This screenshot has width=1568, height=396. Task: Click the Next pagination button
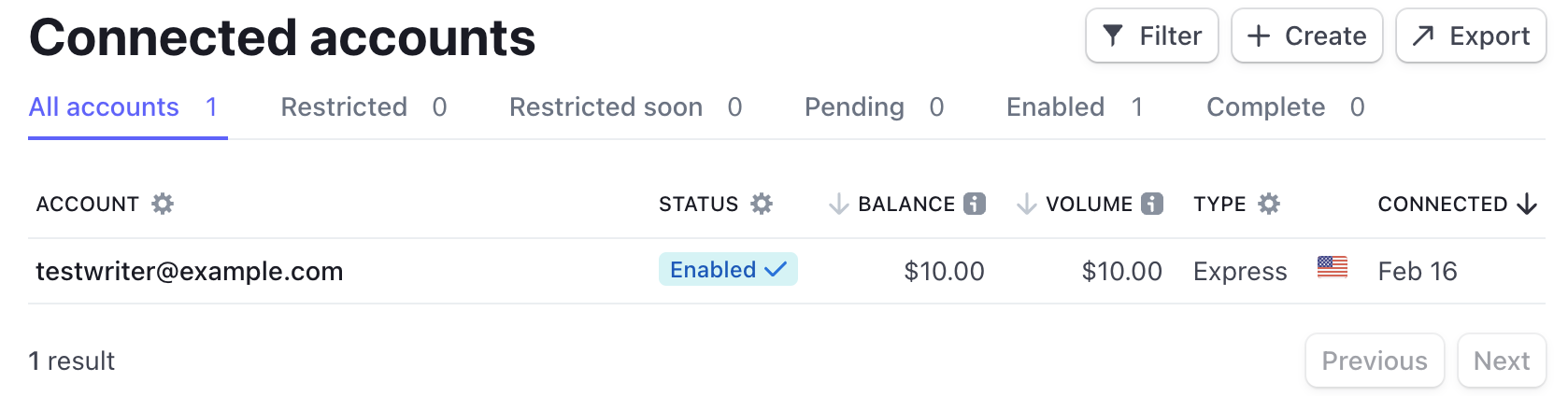[1502, 361]
